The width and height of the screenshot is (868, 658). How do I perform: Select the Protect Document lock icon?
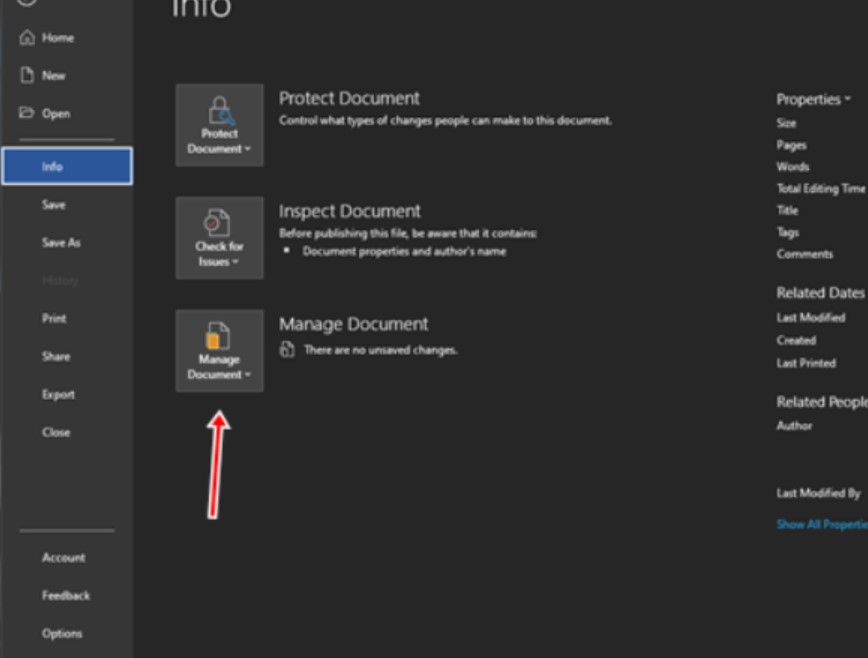[219, 110]
